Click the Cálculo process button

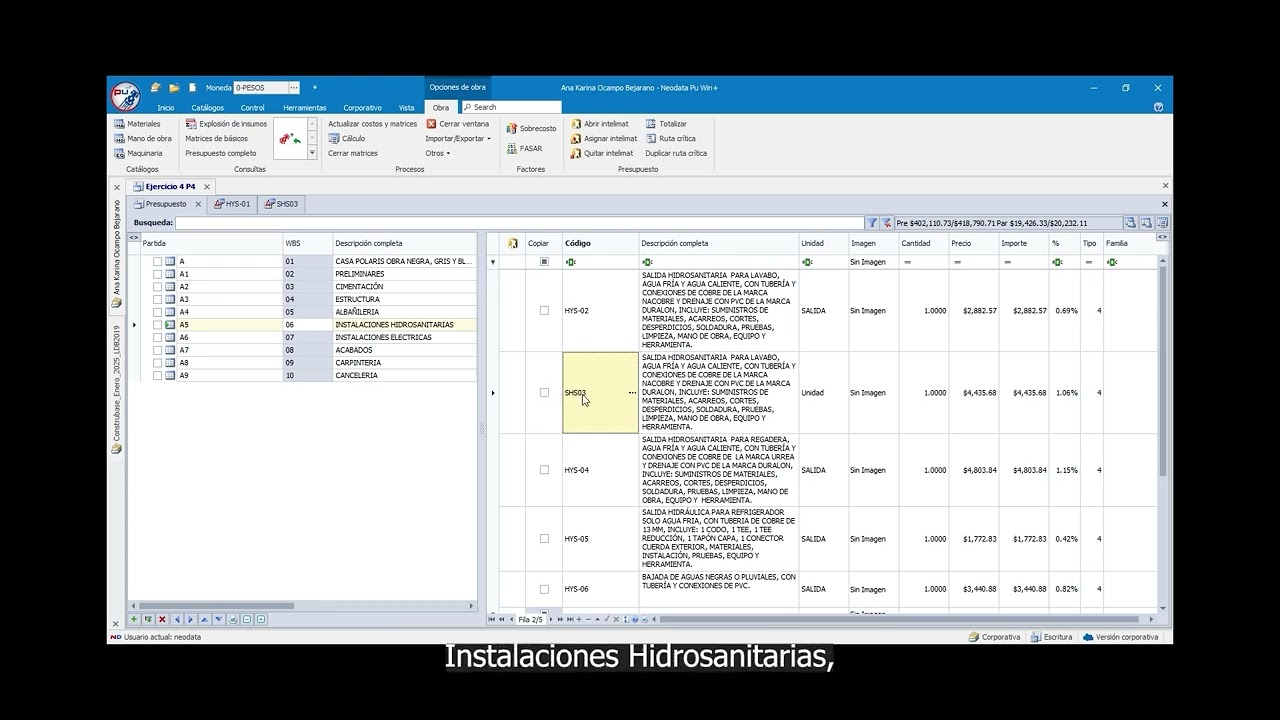click(347, 138)
